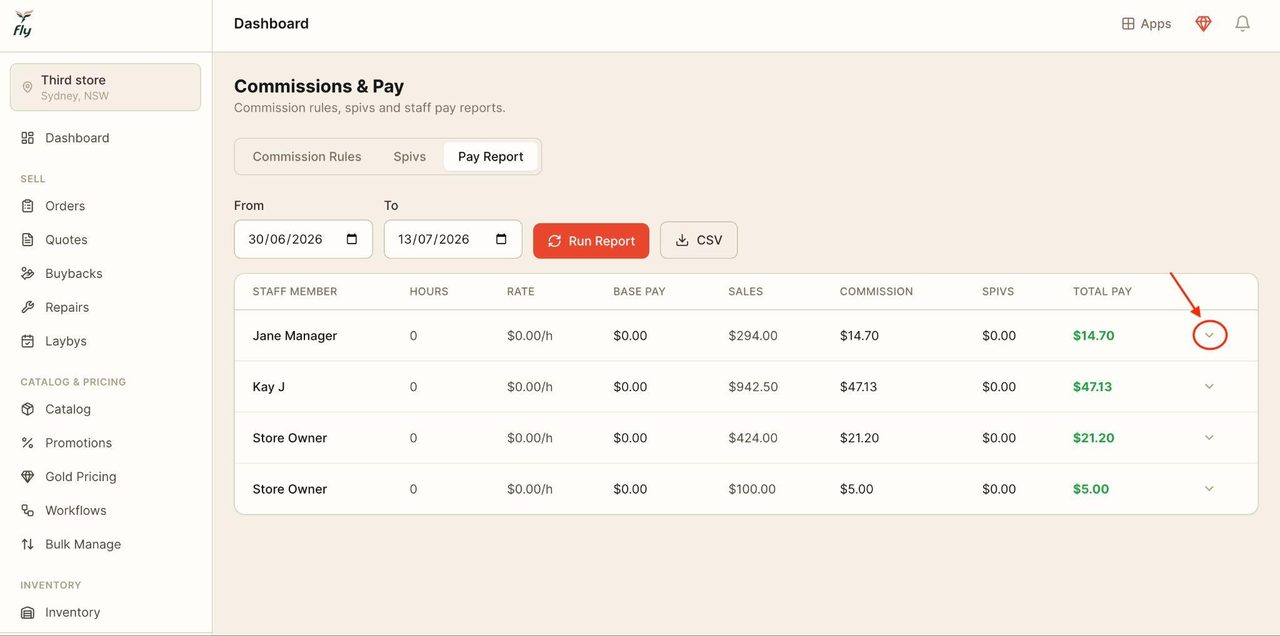Select the Pay Report tab
Image resolution: width=1280 pixels, height=636 pixels.
tap(491, 157)
